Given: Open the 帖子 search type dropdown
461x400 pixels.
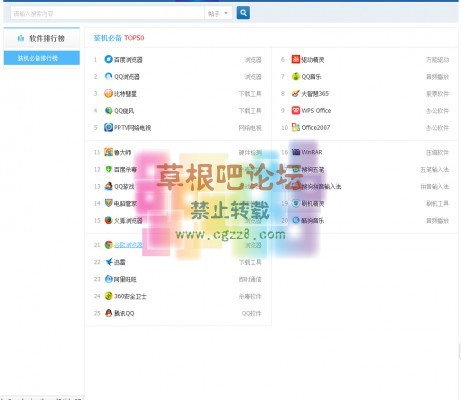Looking at the screenshot, I should coord(218,13).
